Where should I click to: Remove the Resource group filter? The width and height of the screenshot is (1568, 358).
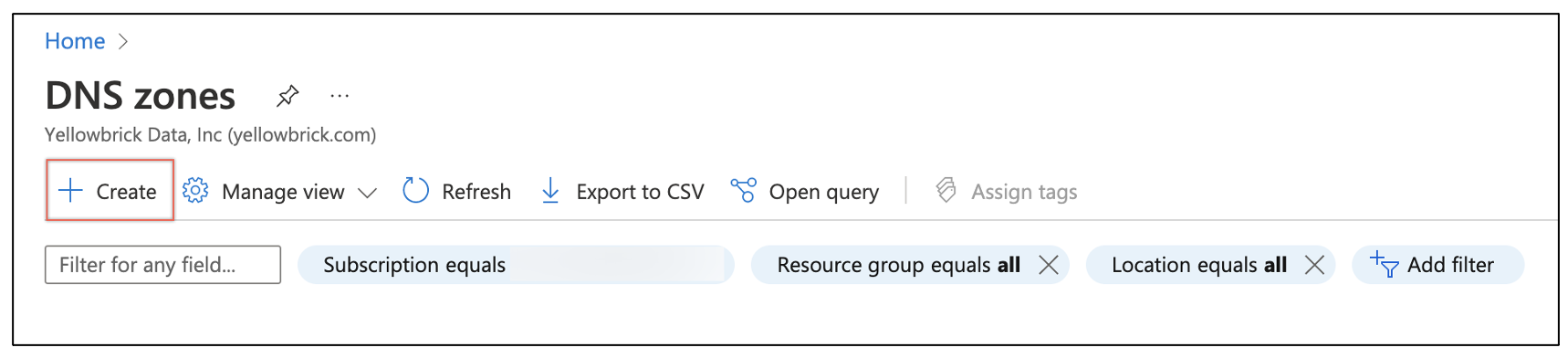(x=1049, y=265)
